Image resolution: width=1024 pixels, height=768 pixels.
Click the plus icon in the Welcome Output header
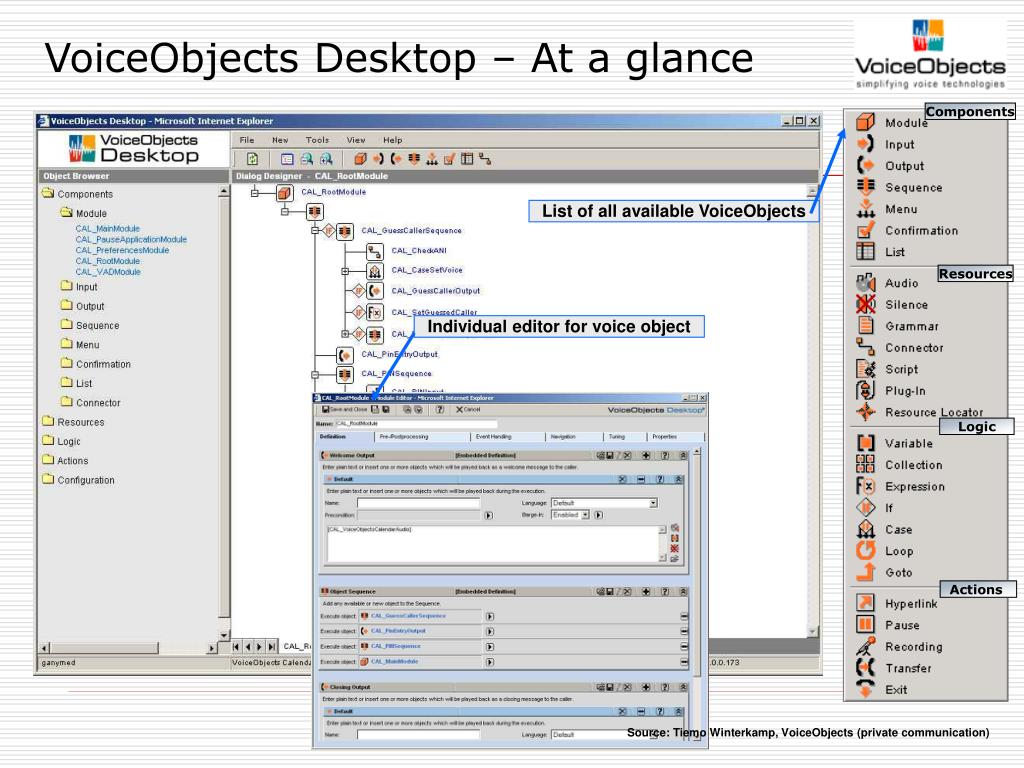click(645, 456)
